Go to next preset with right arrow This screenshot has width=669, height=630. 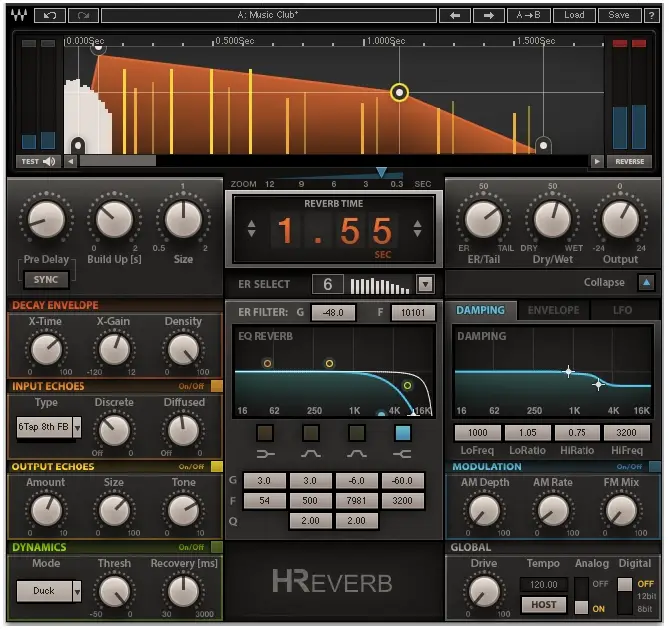click(x=489, y=15)
